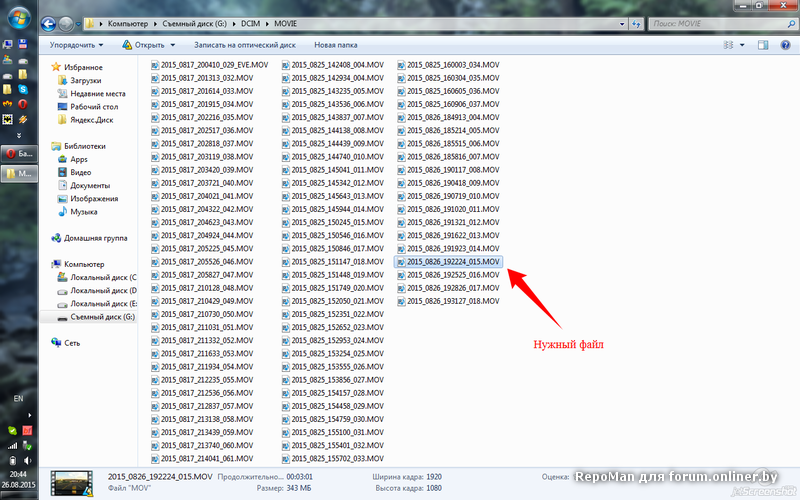Click the clock showing 20:44
Screen dimensions: 800x500
tap(18, 474)
